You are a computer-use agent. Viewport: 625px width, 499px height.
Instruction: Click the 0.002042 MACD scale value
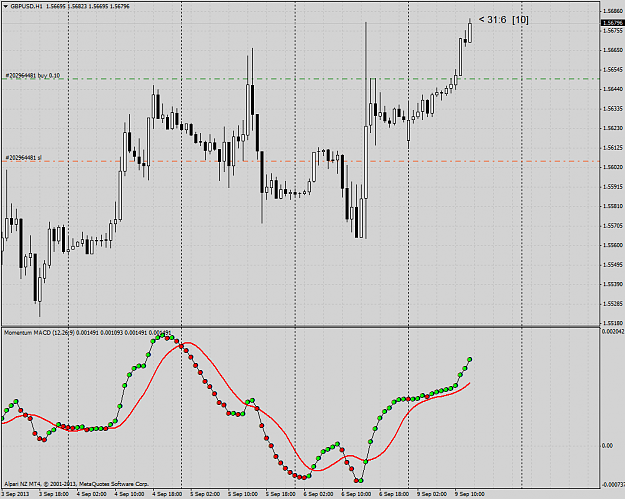point(613,332)
